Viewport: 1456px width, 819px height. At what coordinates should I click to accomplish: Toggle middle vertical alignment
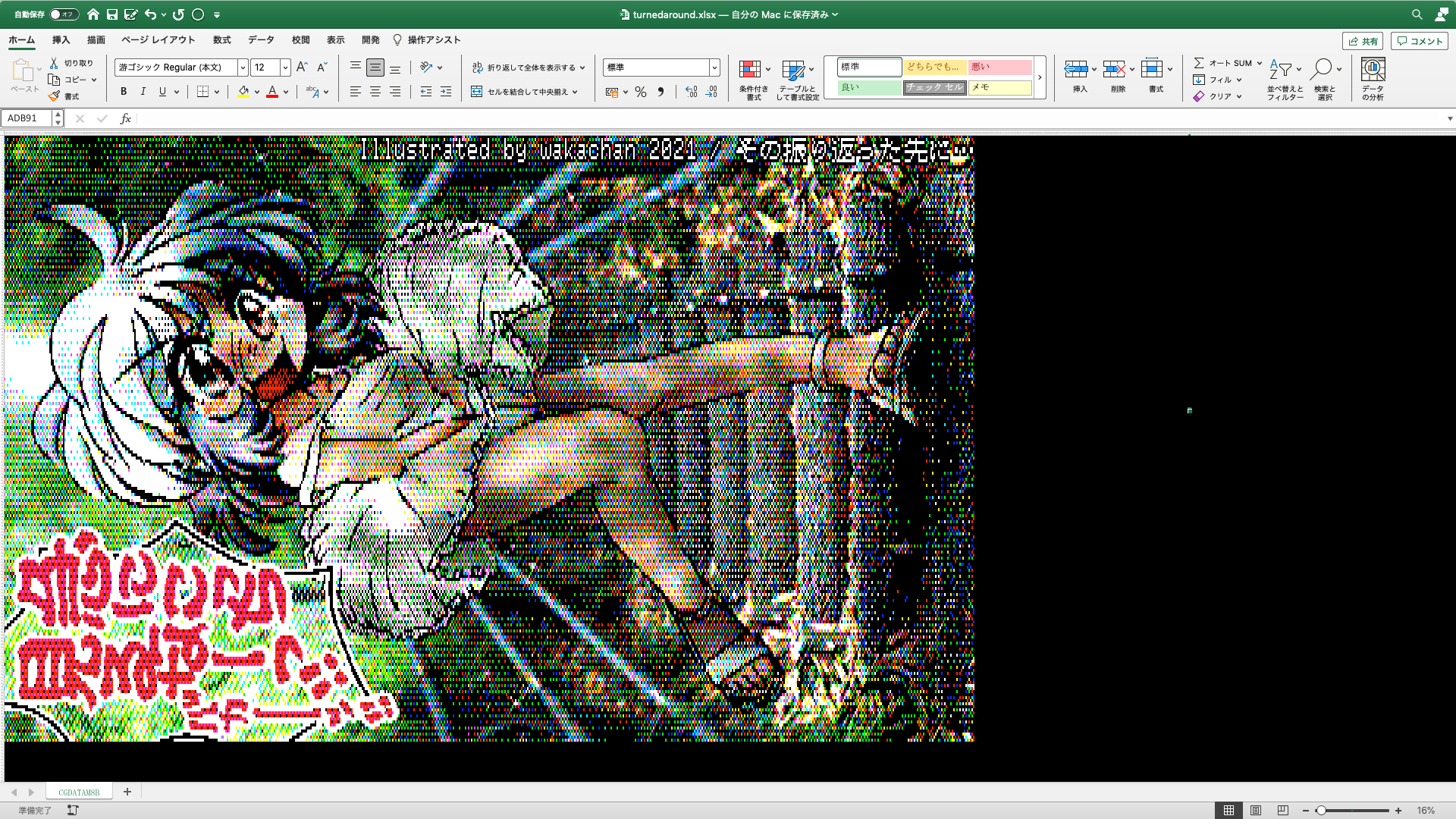coord(375,67)
